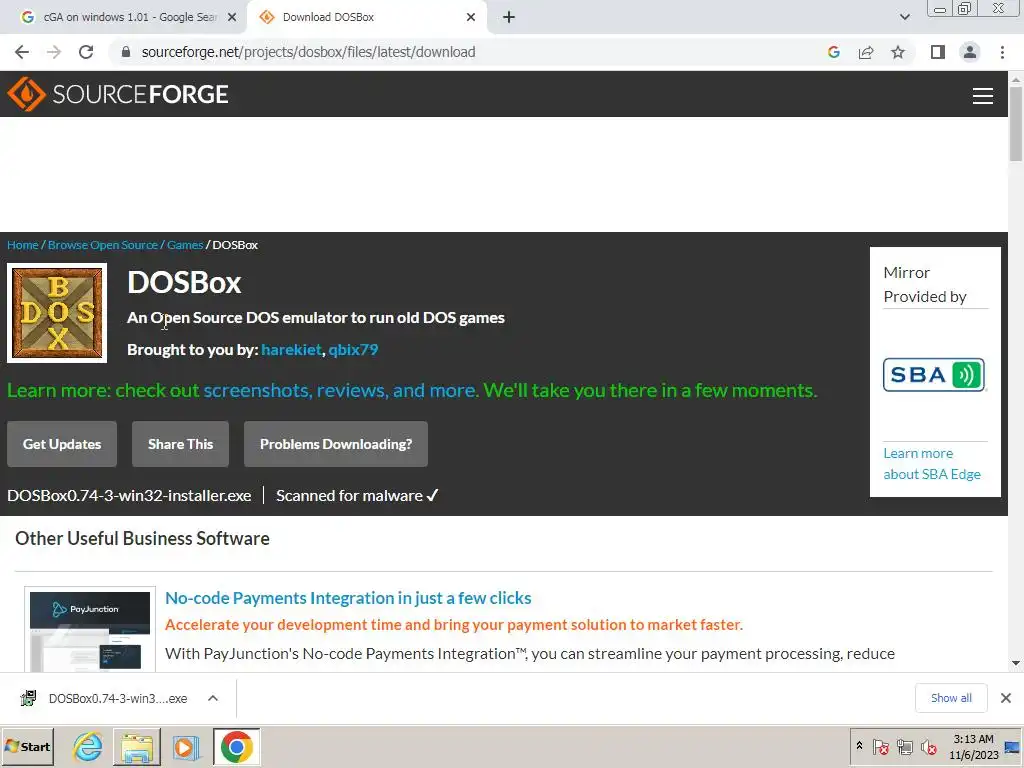Click the SourceForge logo
Screen dimensions: 1024x768
pyautogui.click(x=118, y=94)
